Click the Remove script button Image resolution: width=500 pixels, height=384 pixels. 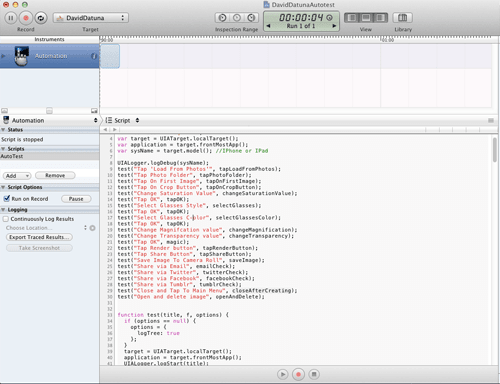click(55, 175)
